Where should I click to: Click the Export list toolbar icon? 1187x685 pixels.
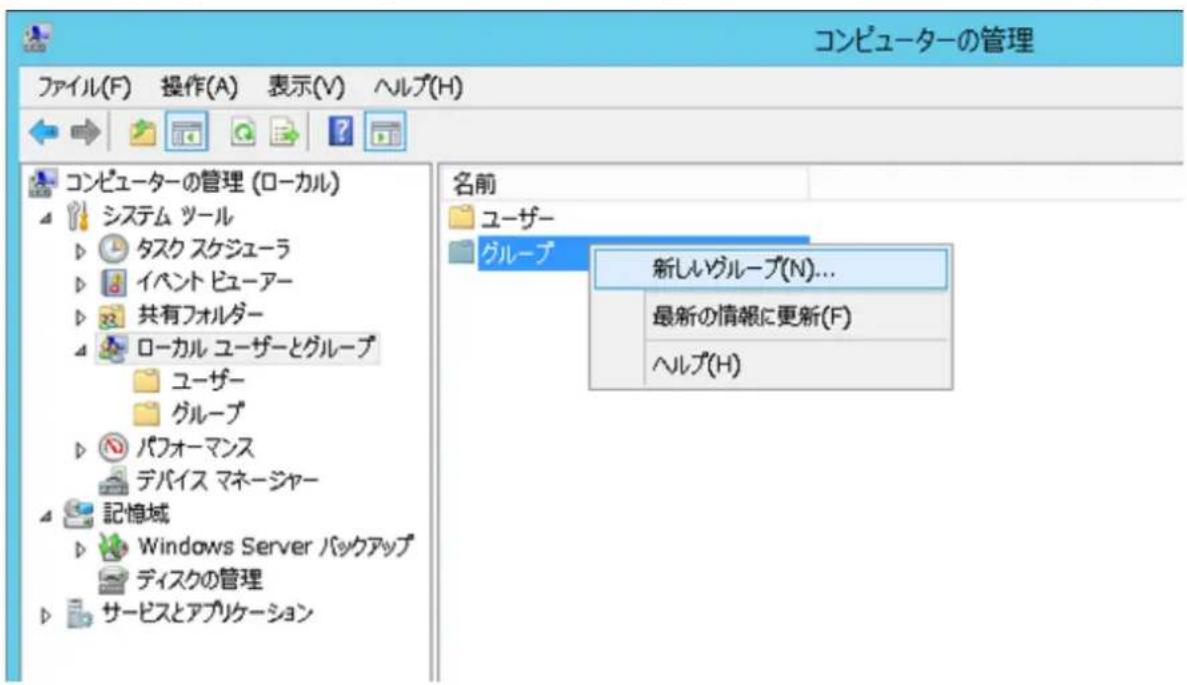click(285, 132)
